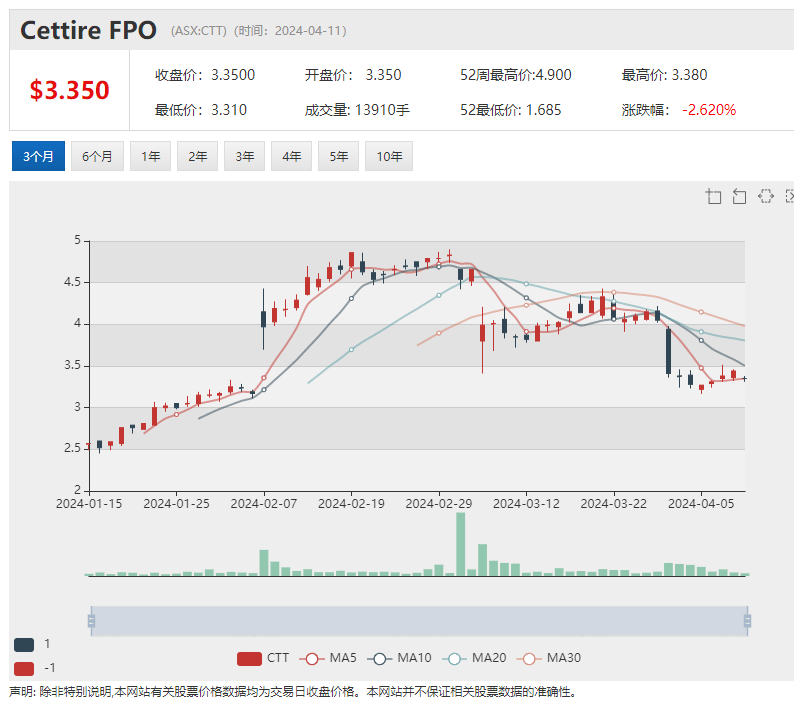Toggle the CTT candlestick legend item
Image resolution: width=804 pixels, height=710 pixels.
pyautogui.click(x=263, y=658)
